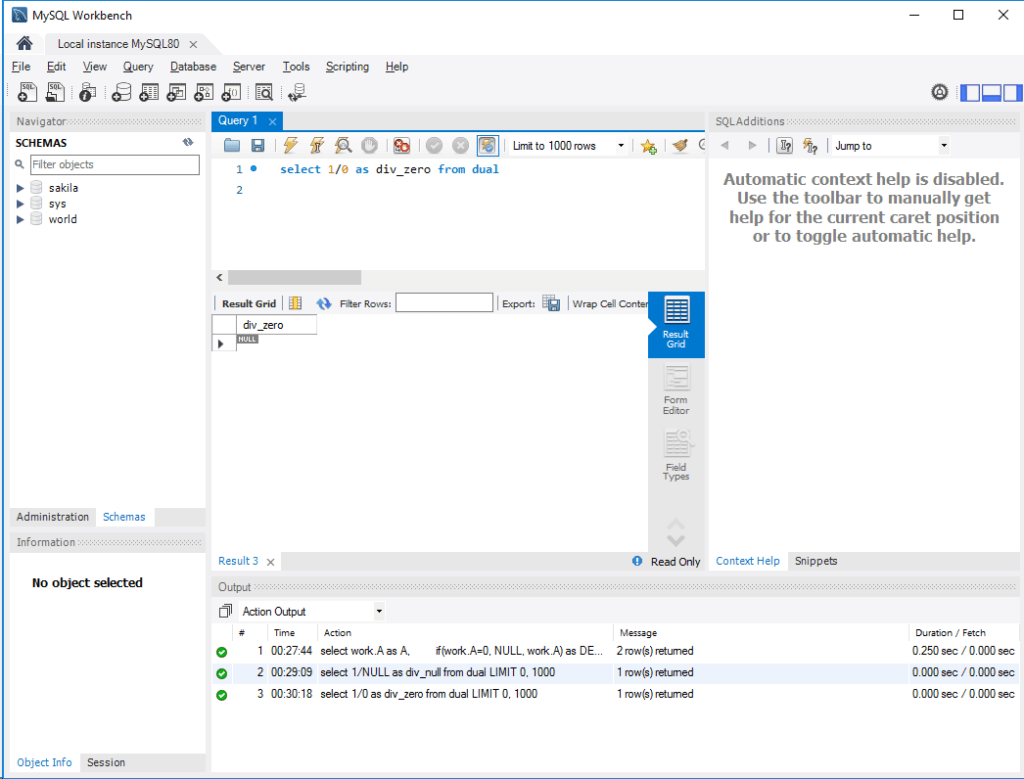Search table data toolbar icon

coord(264,92)
